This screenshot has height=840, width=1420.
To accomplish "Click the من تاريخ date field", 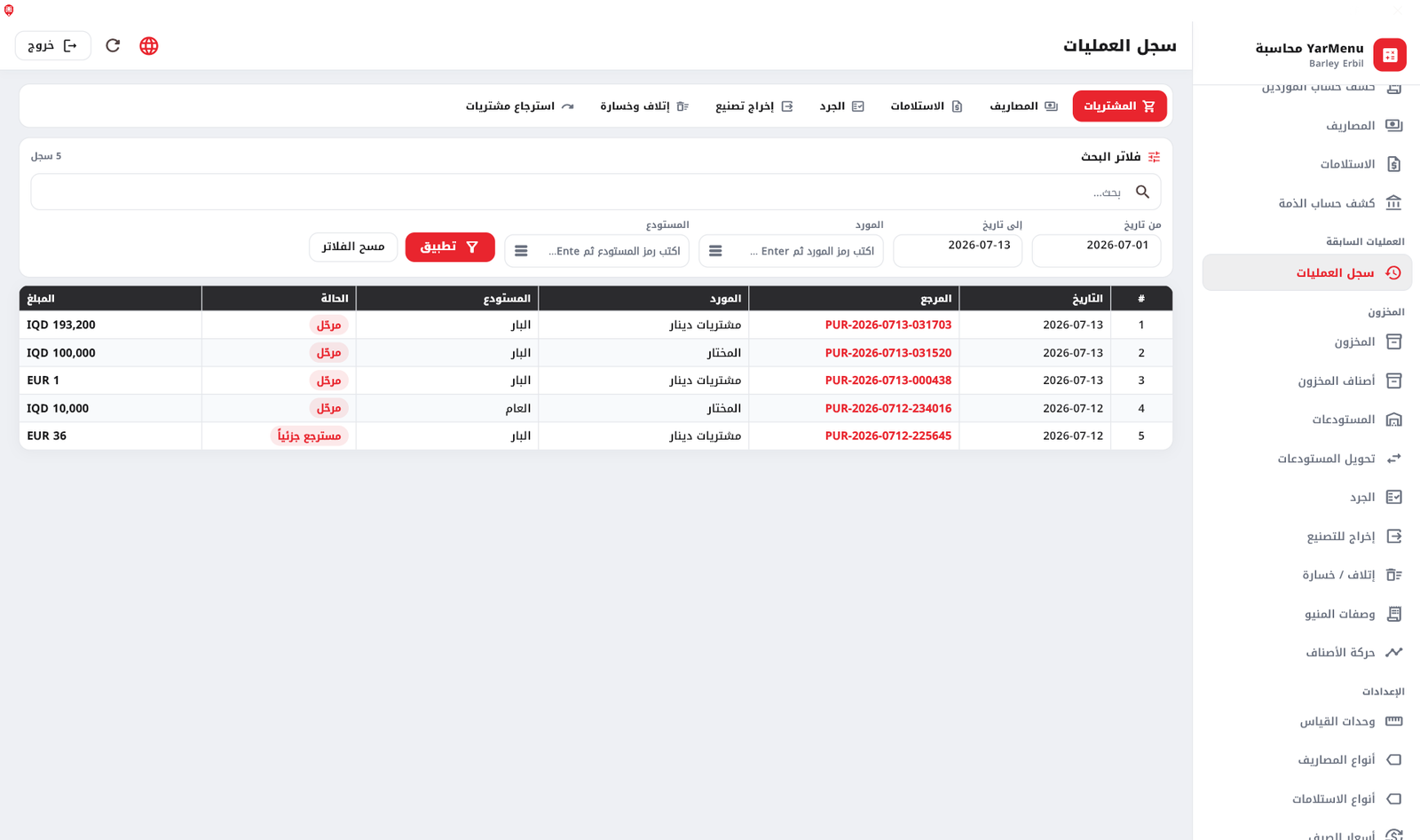I will coord(1096,250).
